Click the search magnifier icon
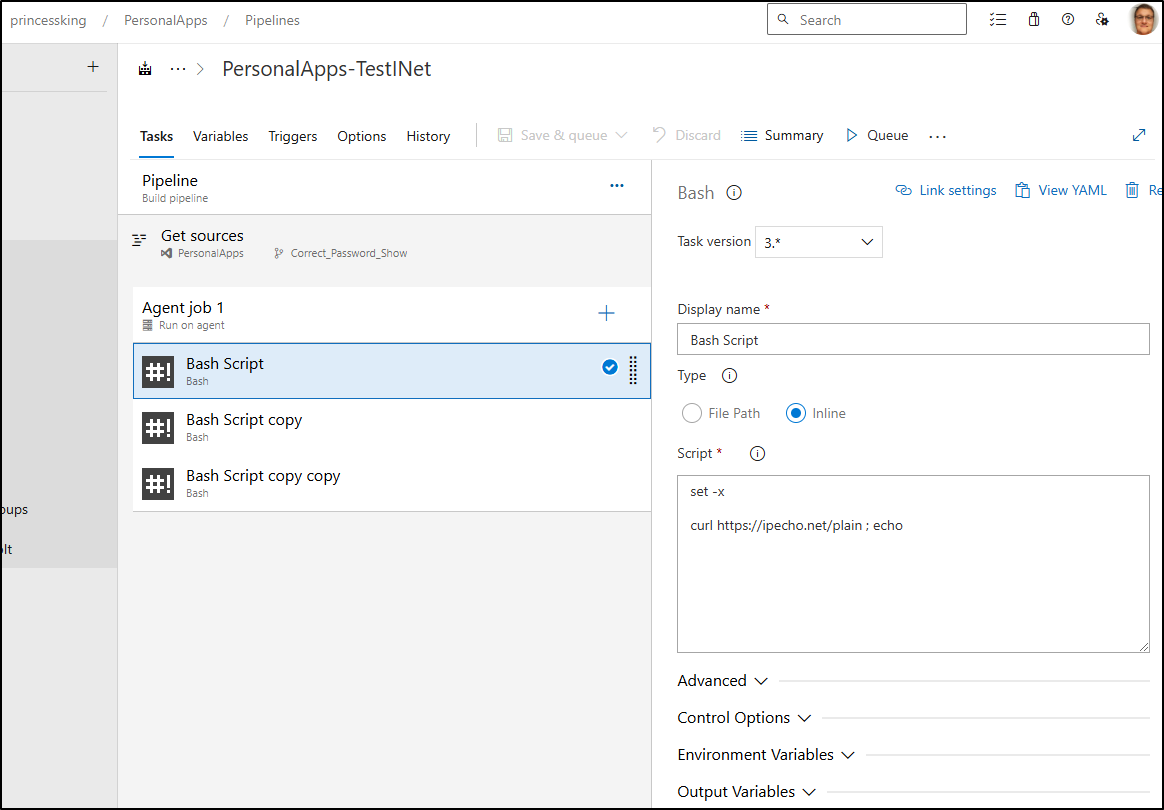Viewport: 1164px width, 810px height. click(782, 19)
